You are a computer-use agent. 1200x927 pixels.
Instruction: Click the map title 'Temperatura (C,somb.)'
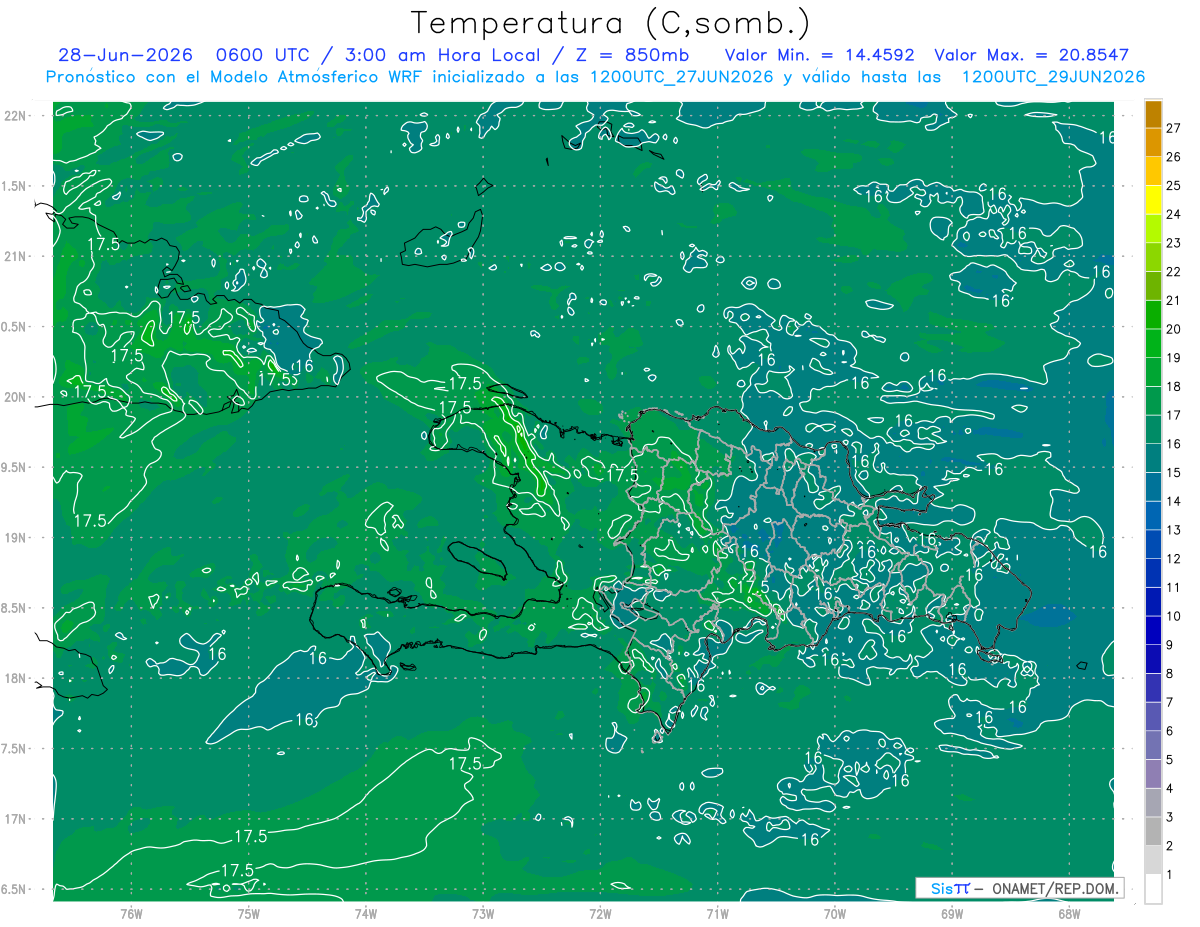click(611, 23)
